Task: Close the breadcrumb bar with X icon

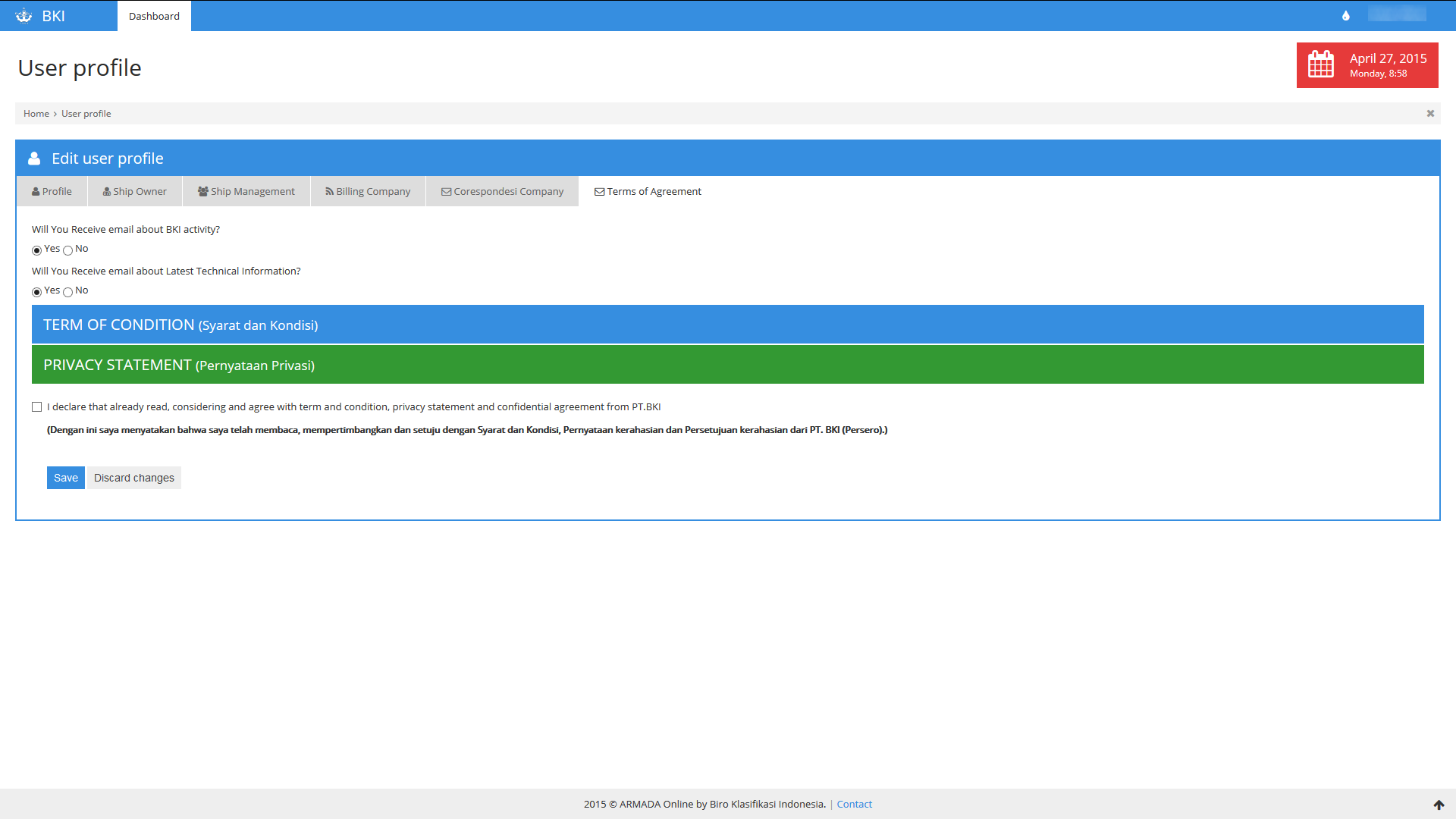Action: coord(1430,114)
